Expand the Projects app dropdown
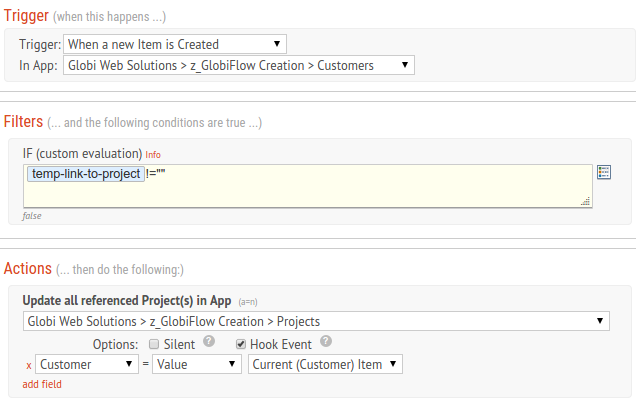This screenshot has width=636, height=404. point(316,321)
